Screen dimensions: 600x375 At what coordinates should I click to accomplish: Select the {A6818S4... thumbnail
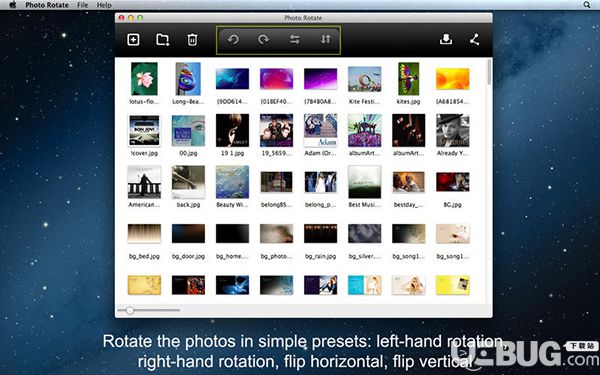453,79
